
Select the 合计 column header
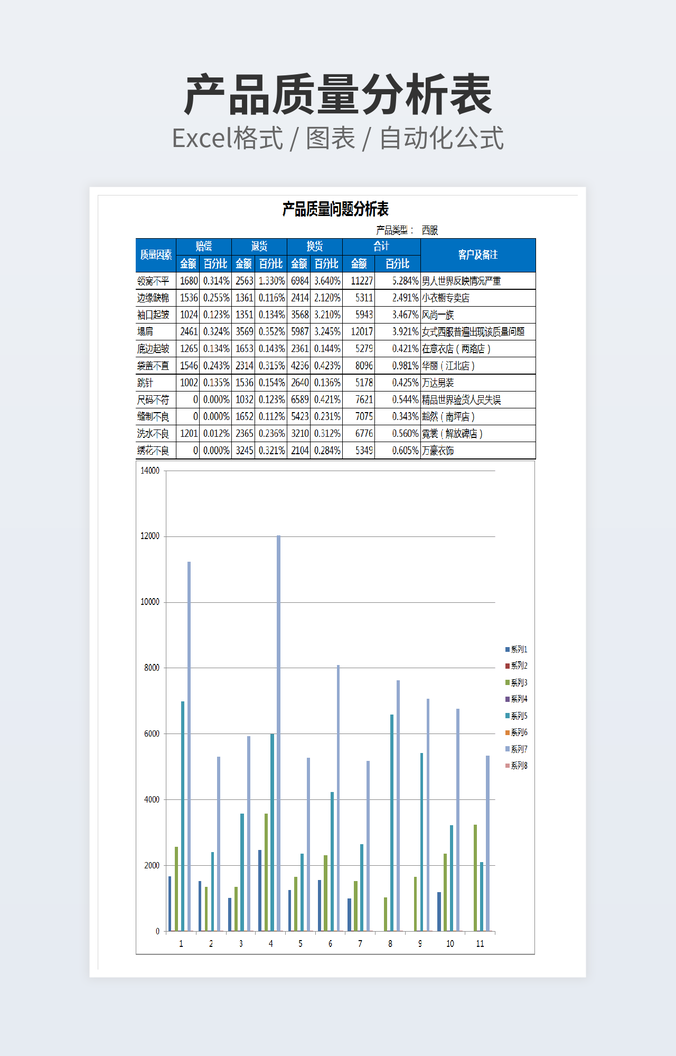coord(381,246)
